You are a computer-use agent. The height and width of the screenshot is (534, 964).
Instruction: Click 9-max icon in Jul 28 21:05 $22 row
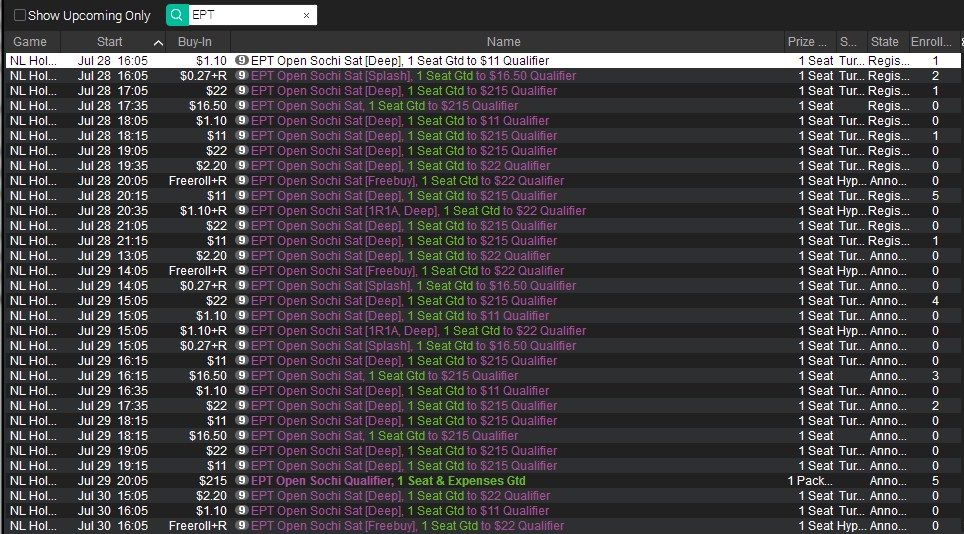tap(242, 226)
